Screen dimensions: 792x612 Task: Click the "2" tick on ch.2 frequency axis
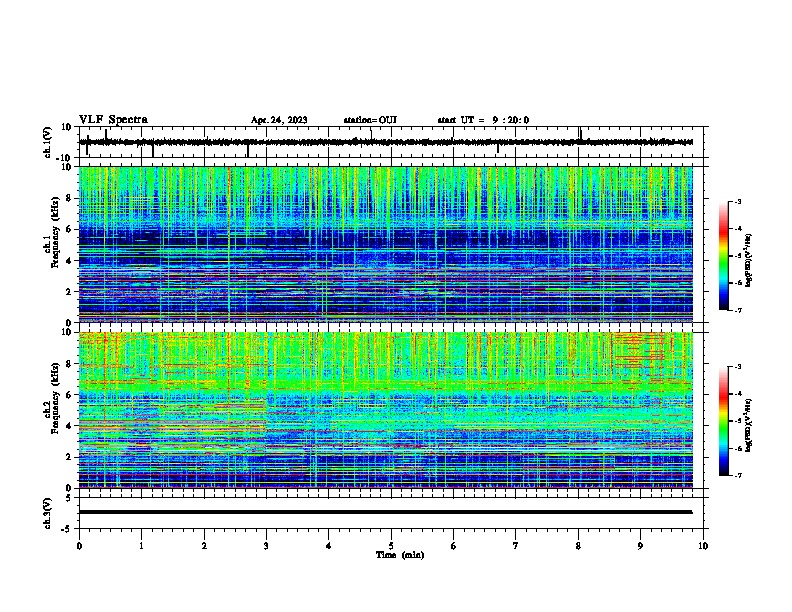click(x=71, y=457)
